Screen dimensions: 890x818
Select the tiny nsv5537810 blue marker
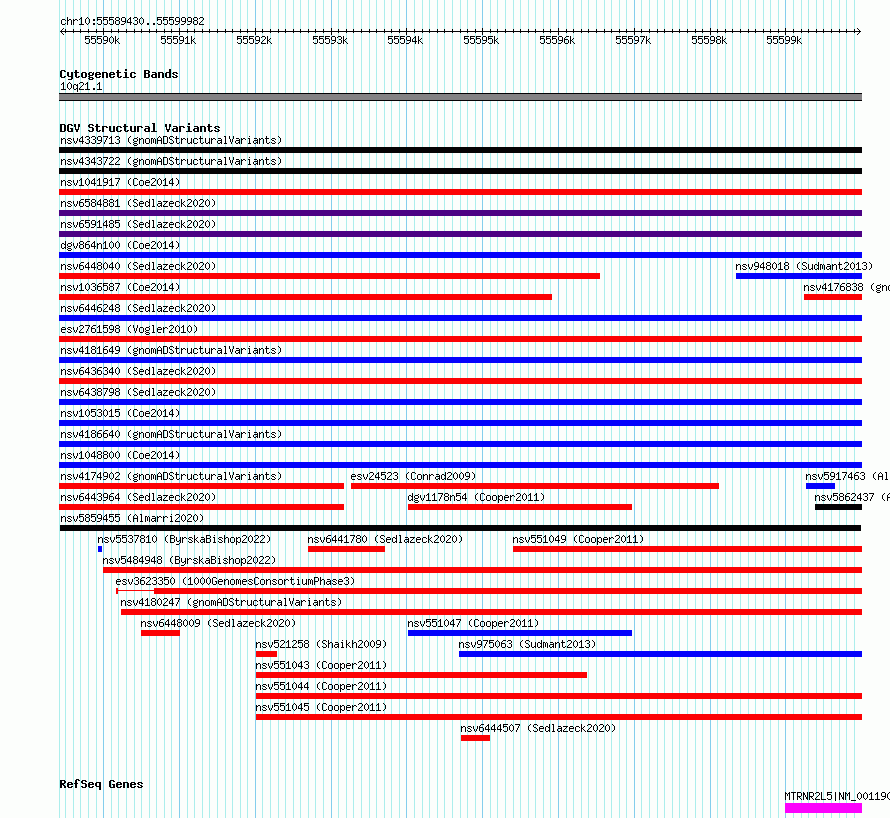(100, 549)
